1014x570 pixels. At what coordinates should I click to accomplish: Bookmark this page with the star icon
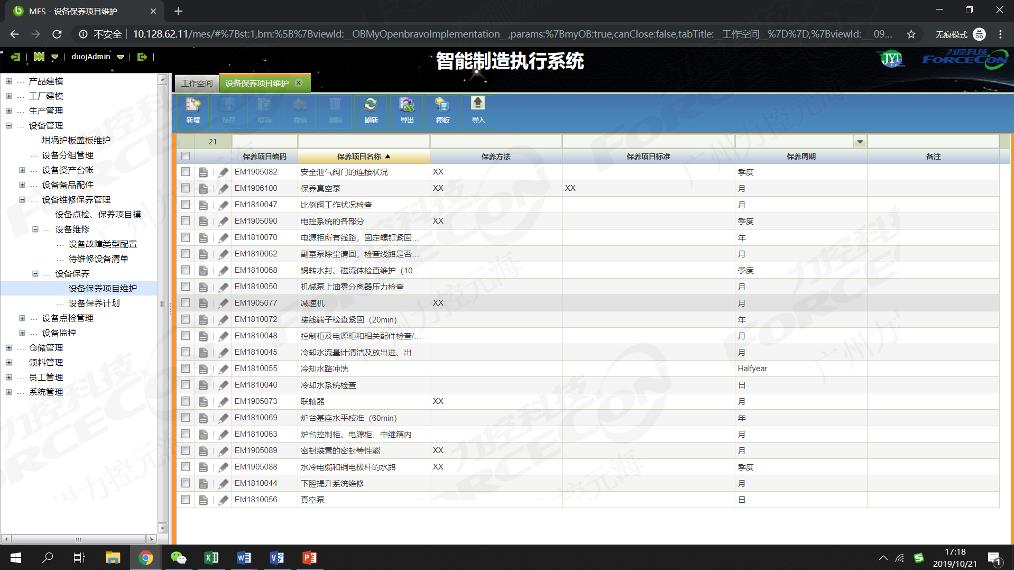(911, 34)
